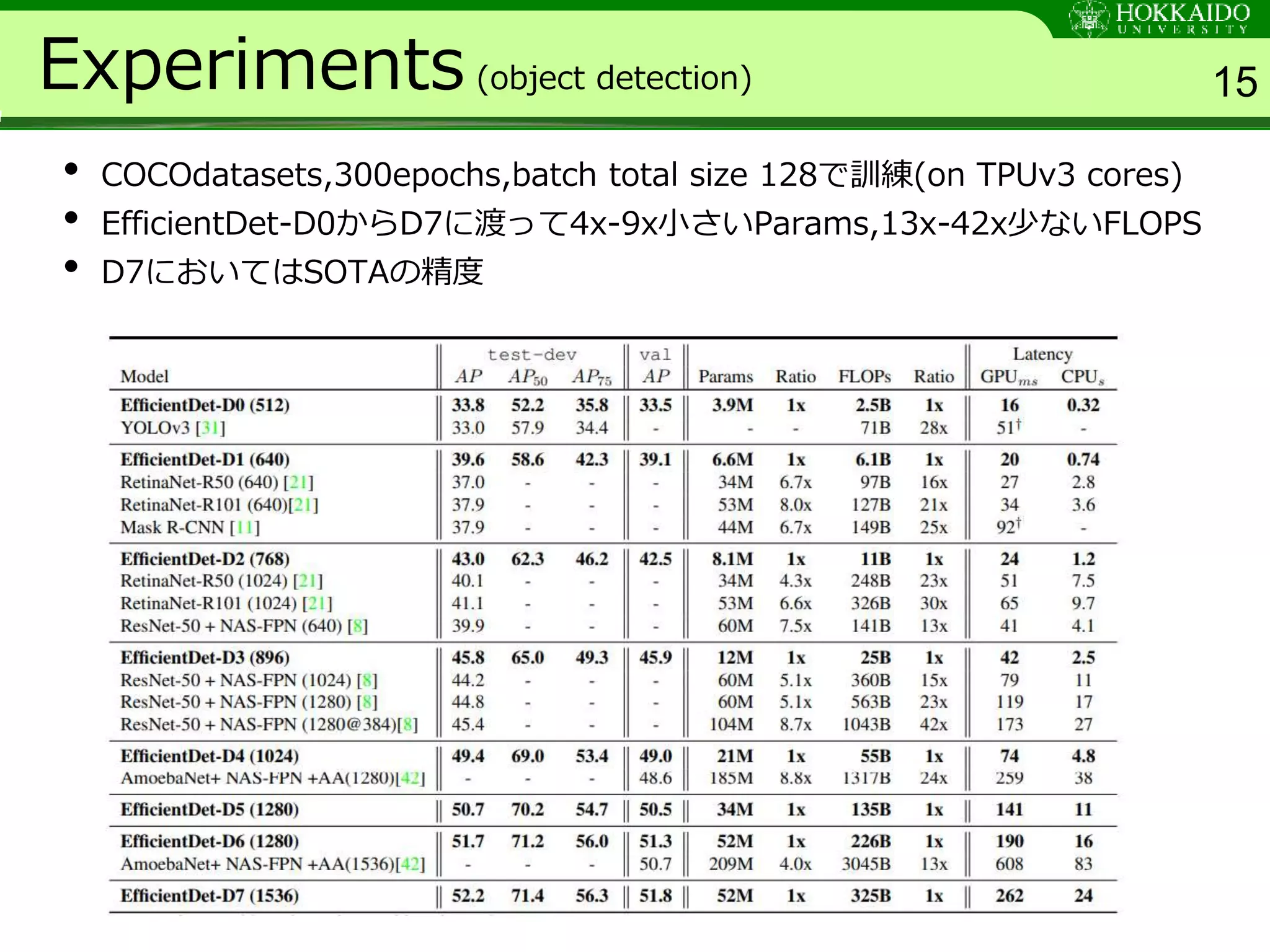Click 'ResNet-50 + NAS-FPN (1280@384)[8]' row
The height and width of the screenshot is (952, 1270).
pyautogui.click(x=269, y=725)
